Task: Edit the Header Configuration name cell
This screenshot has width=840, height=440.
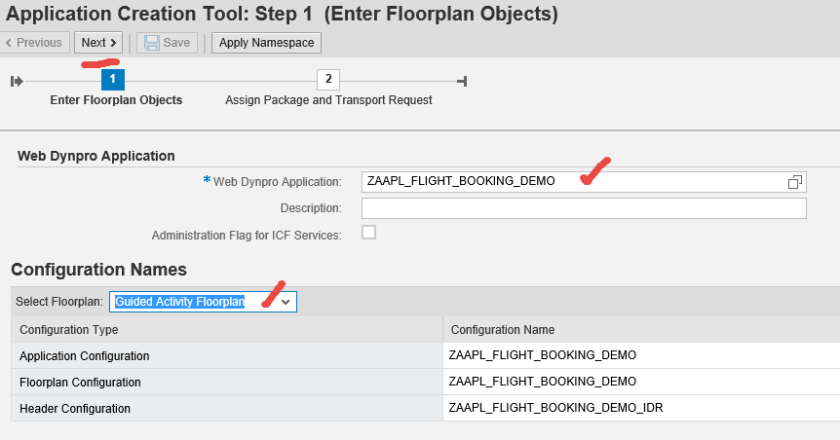Action: click(640, 408)
